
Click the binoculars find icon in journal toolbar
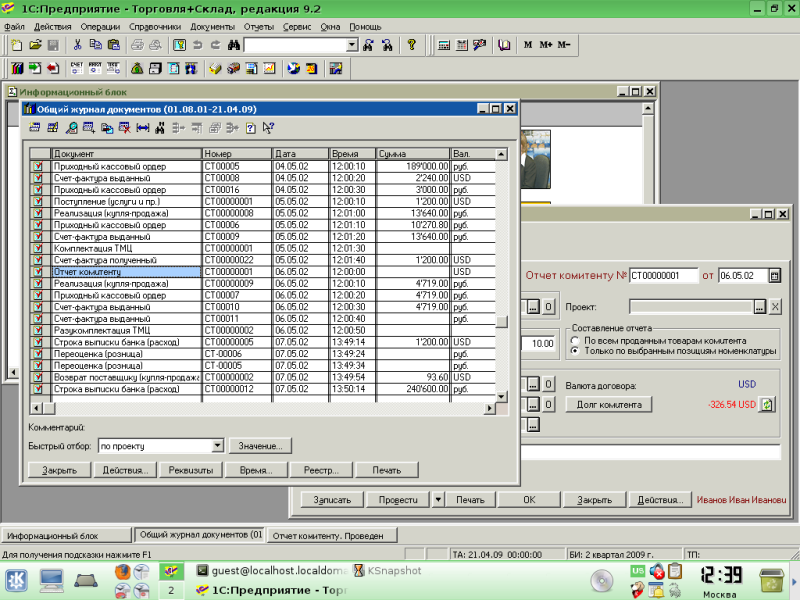(x=160, y=128)
